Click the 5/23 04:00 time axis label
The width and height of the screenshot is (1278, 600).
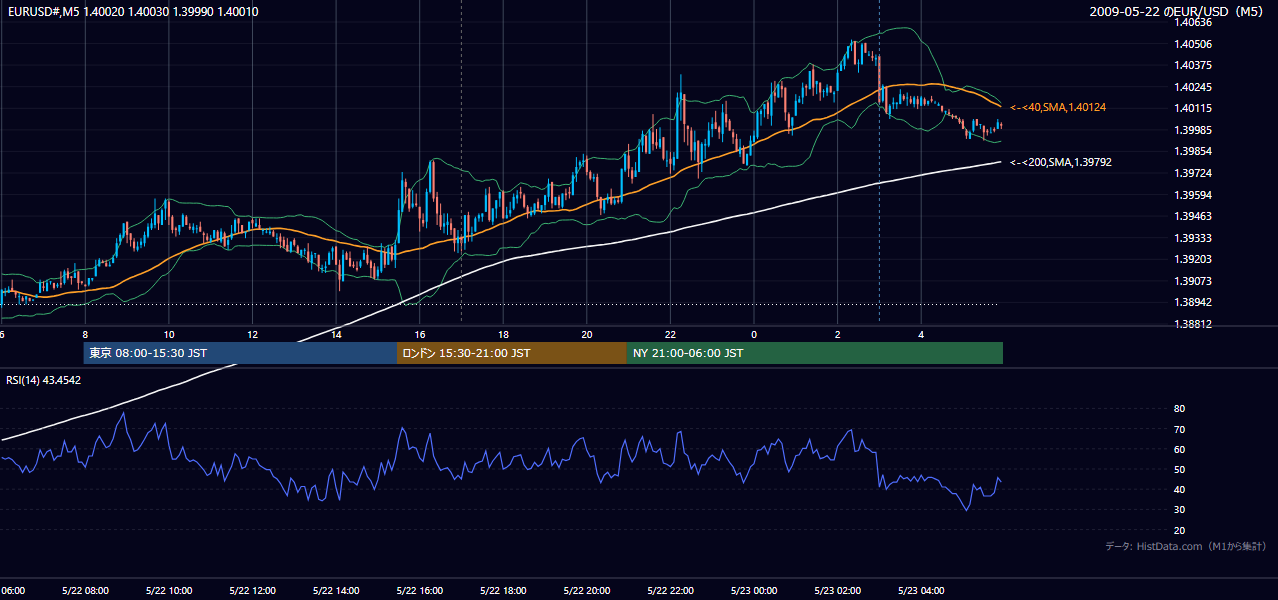click(922, 590)
